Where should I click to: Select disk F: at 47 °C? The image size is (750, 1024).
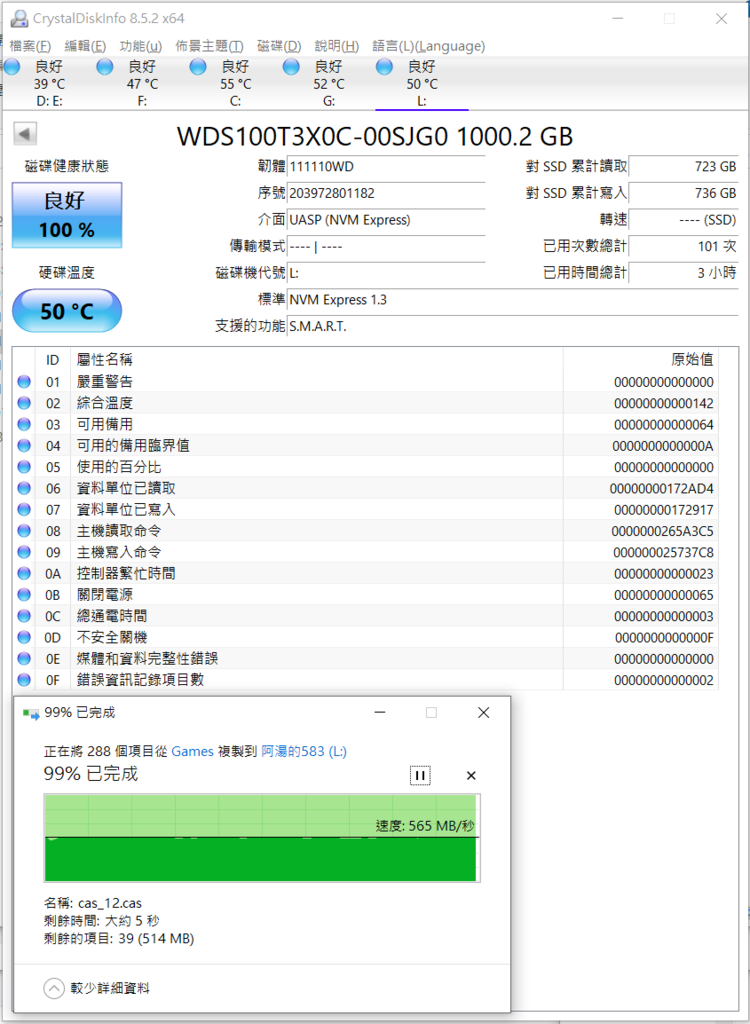[142, 84]
